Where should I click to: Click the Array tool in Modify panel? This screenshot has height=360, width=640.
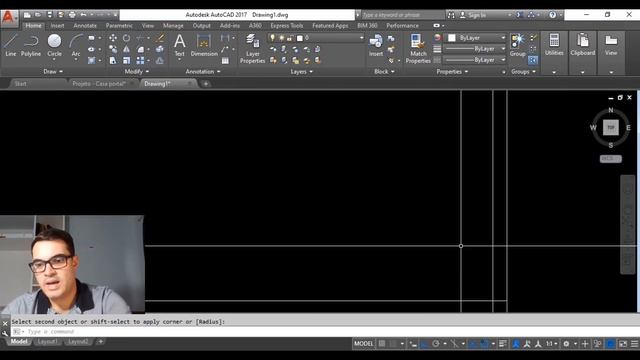[140, 60]
